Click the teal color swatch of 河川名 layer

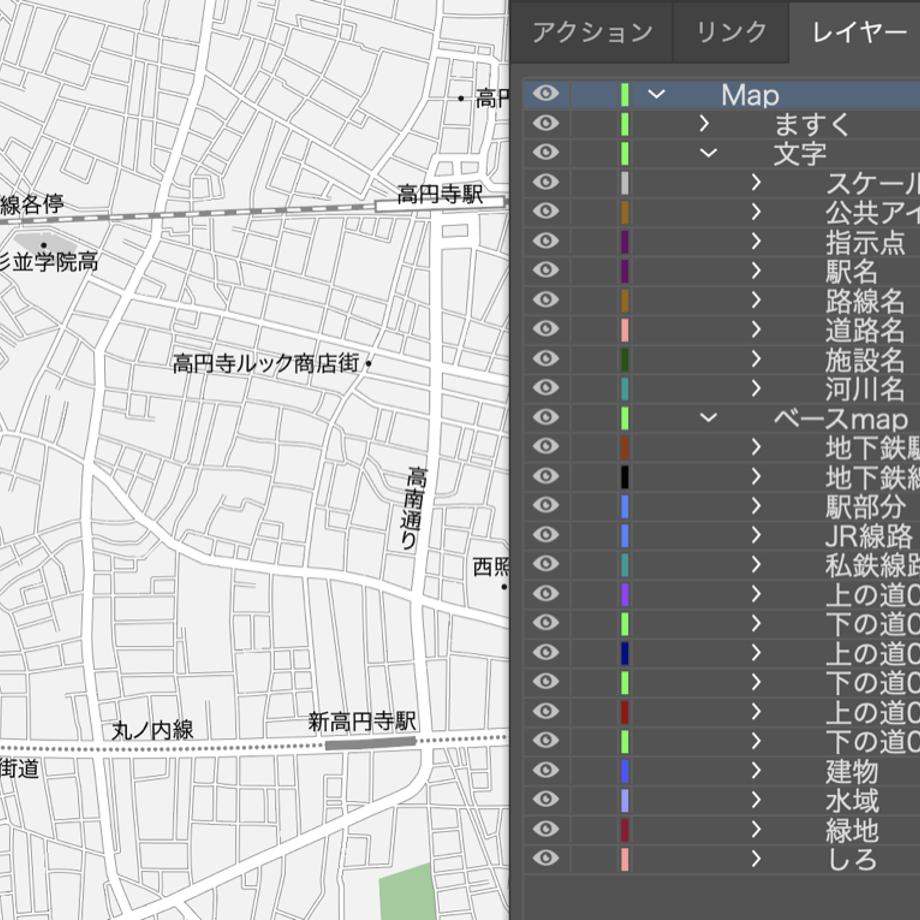click(x=625, y=388)
